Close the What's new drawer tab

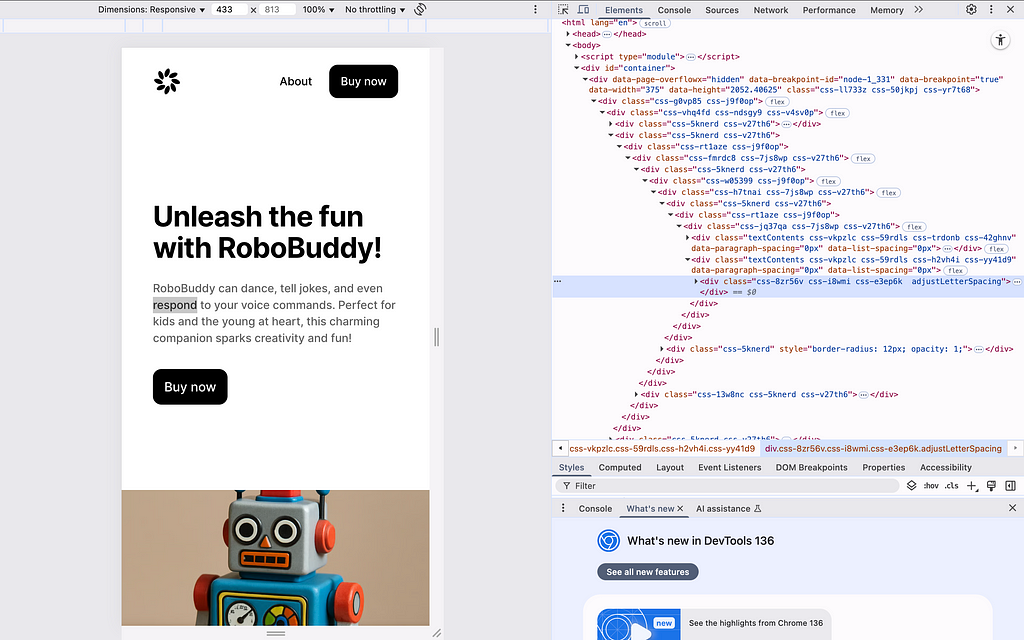680,509
